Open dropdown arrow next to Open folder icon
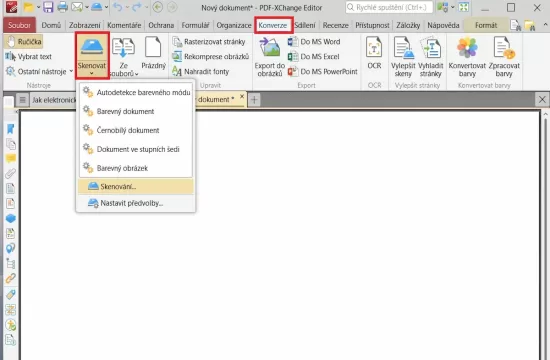Viewport: 550px width, 360px height. [38, 7]
